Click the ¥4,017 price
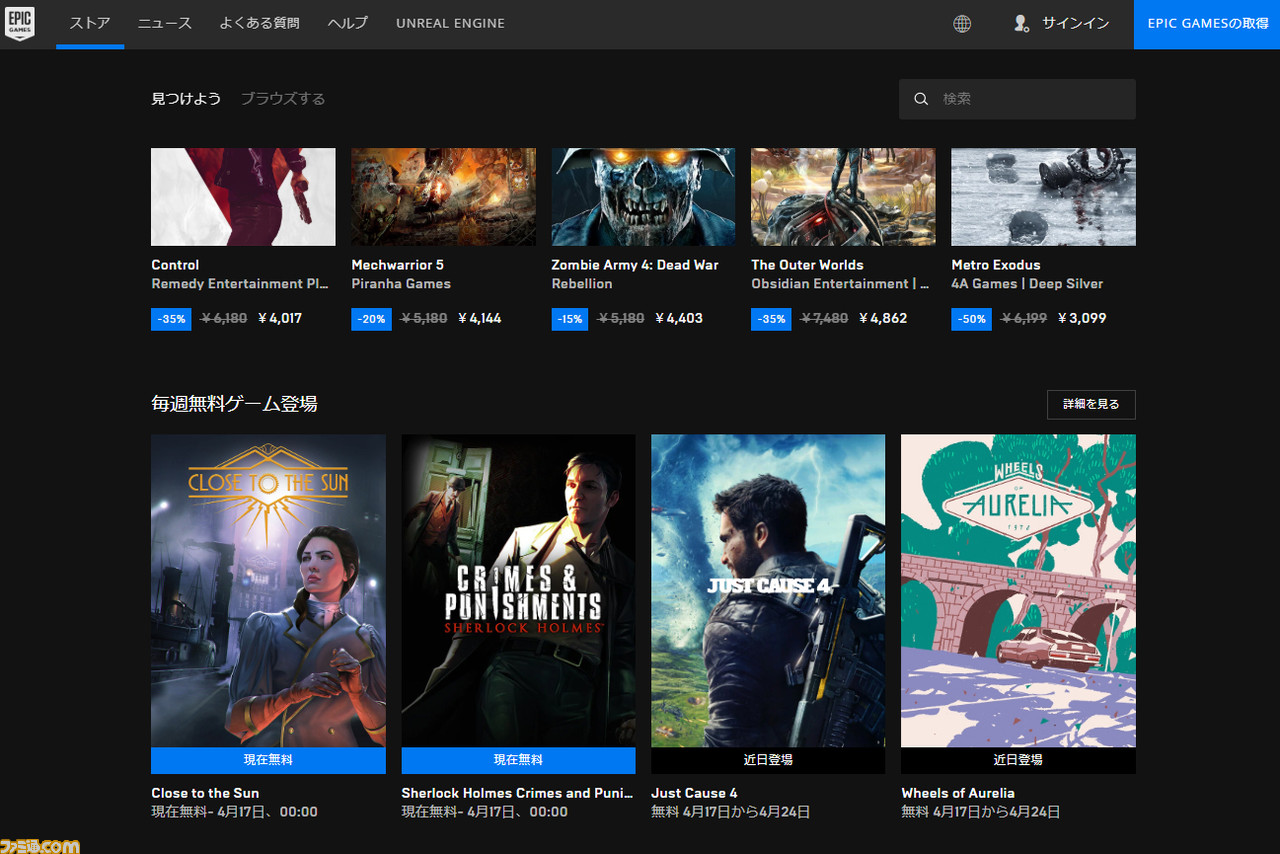The height and width of the screenshot is (854, 1280). pyautogui.click(x=280, y=319)
